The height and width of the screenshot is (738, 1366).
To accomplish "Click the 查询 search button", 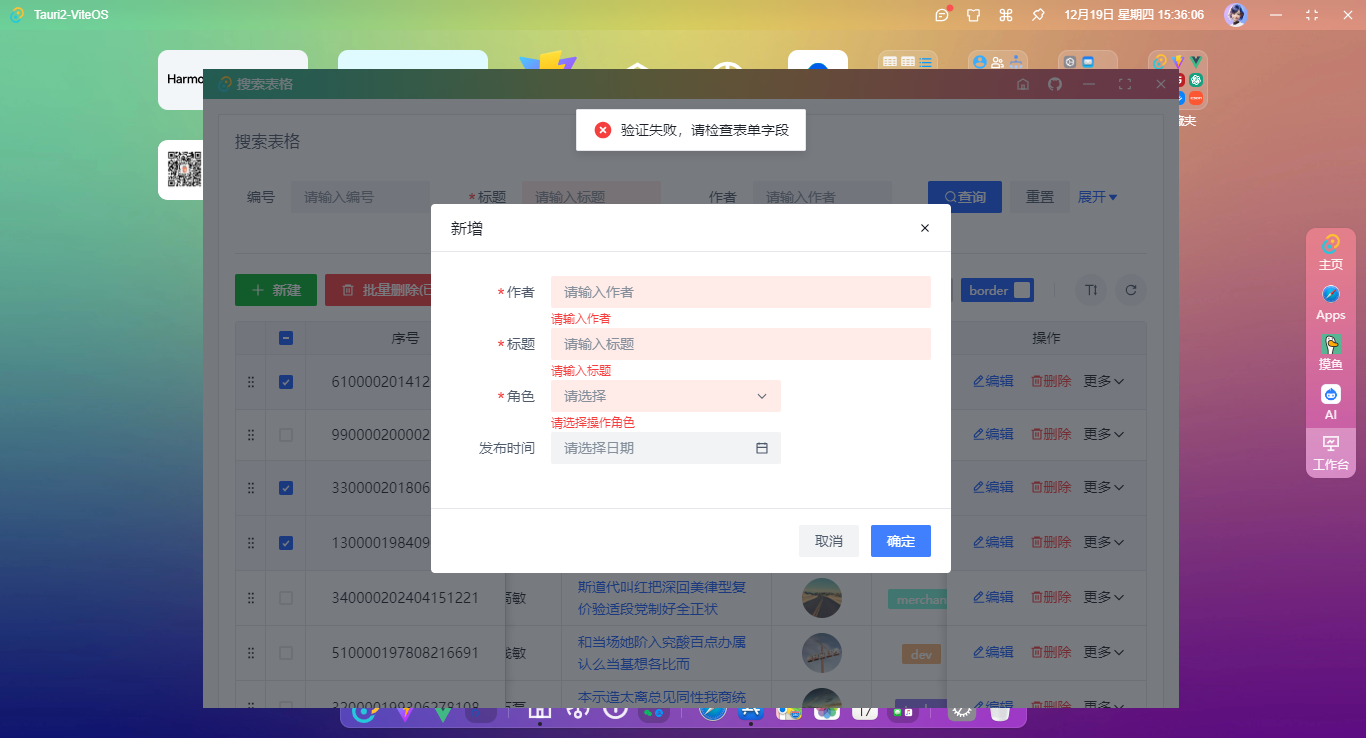I will tap(964, 196).
